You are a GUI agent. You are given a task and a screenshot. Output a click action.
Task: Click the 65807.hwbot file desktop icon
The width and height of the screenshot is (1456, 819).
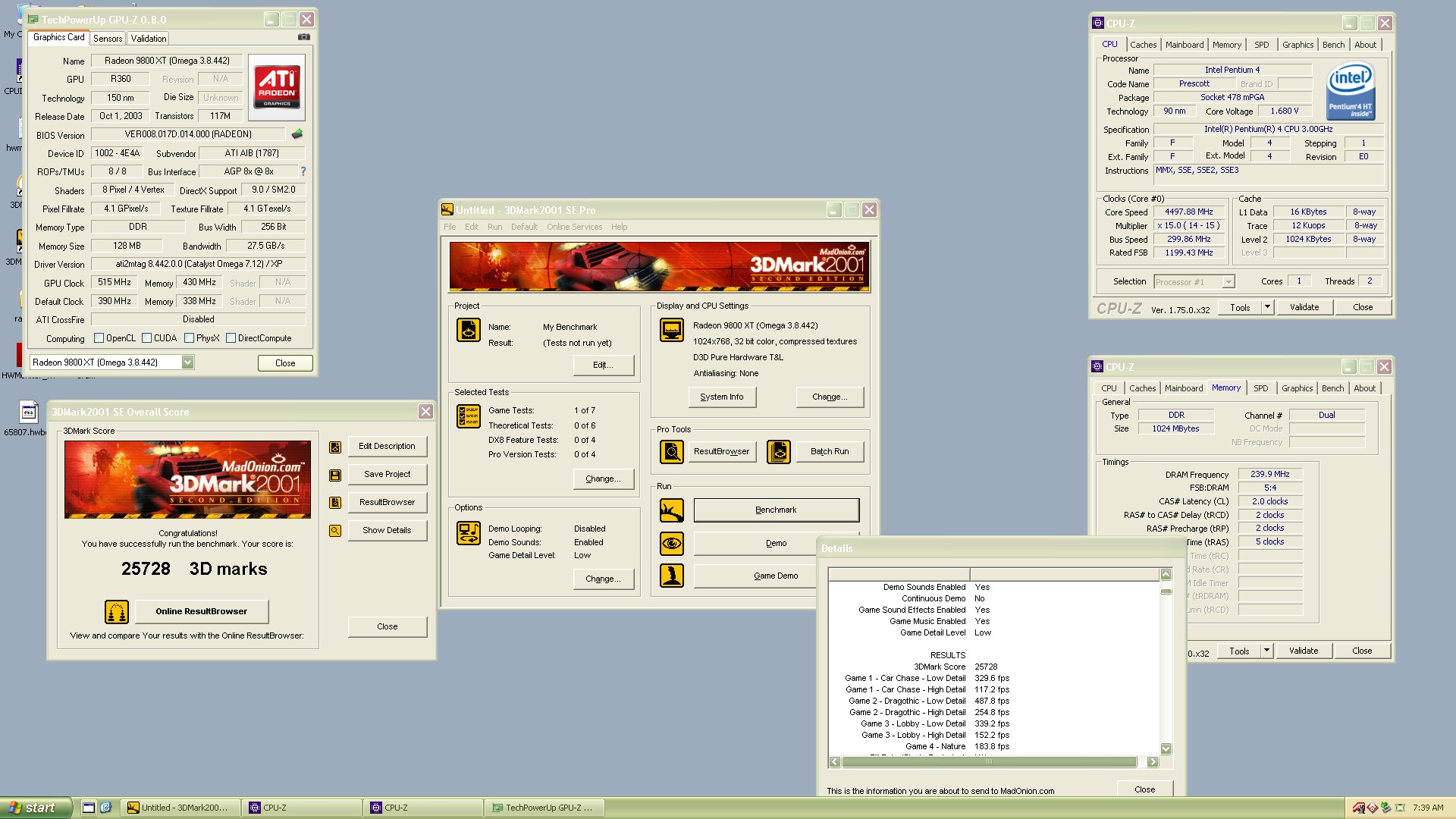pyautogui.click(x=29, y=419)
